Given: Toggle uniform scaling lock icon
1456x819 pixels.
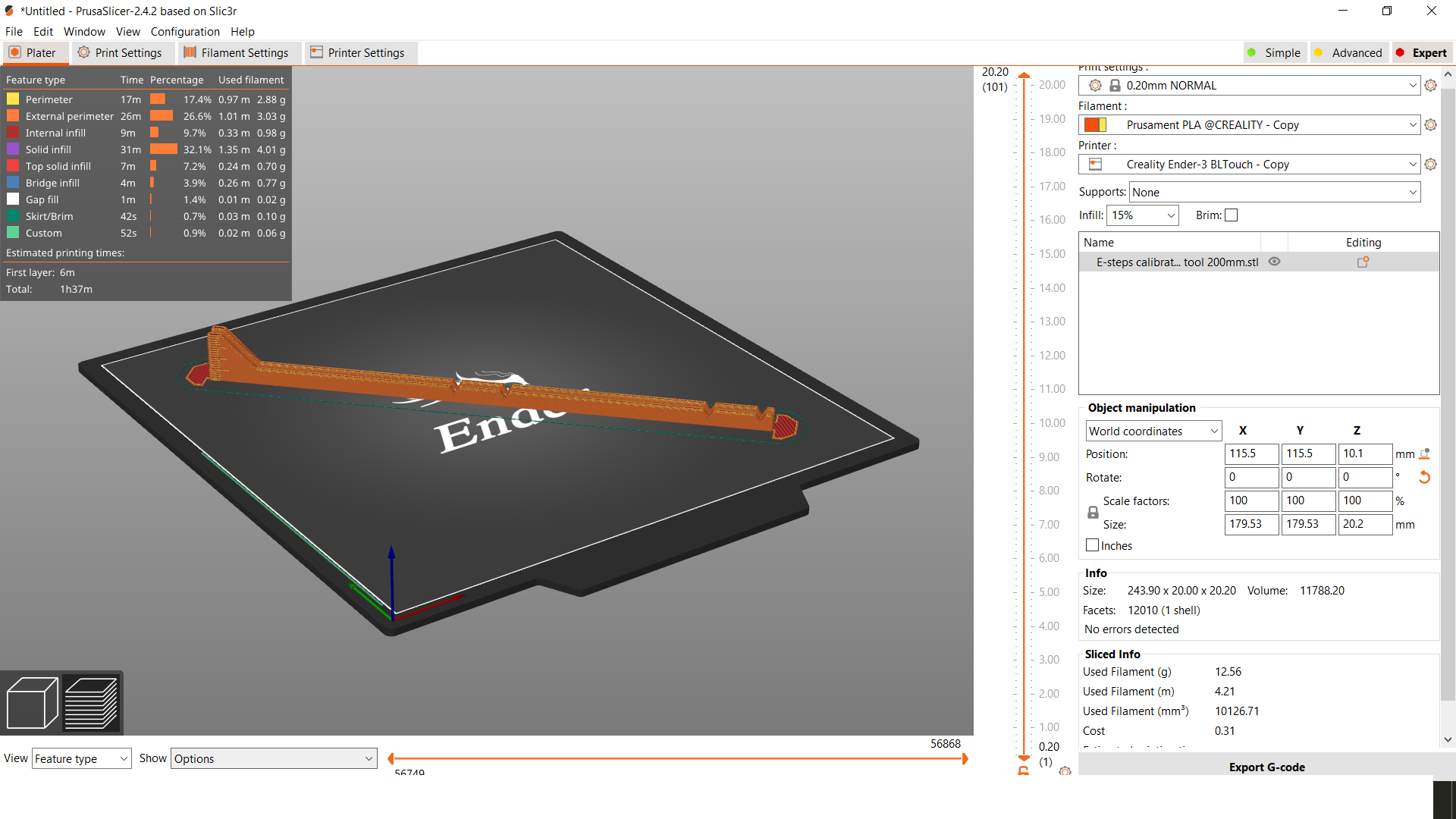Looking at the screenshot, I should pyautogui.click(x=1092, y=512).
